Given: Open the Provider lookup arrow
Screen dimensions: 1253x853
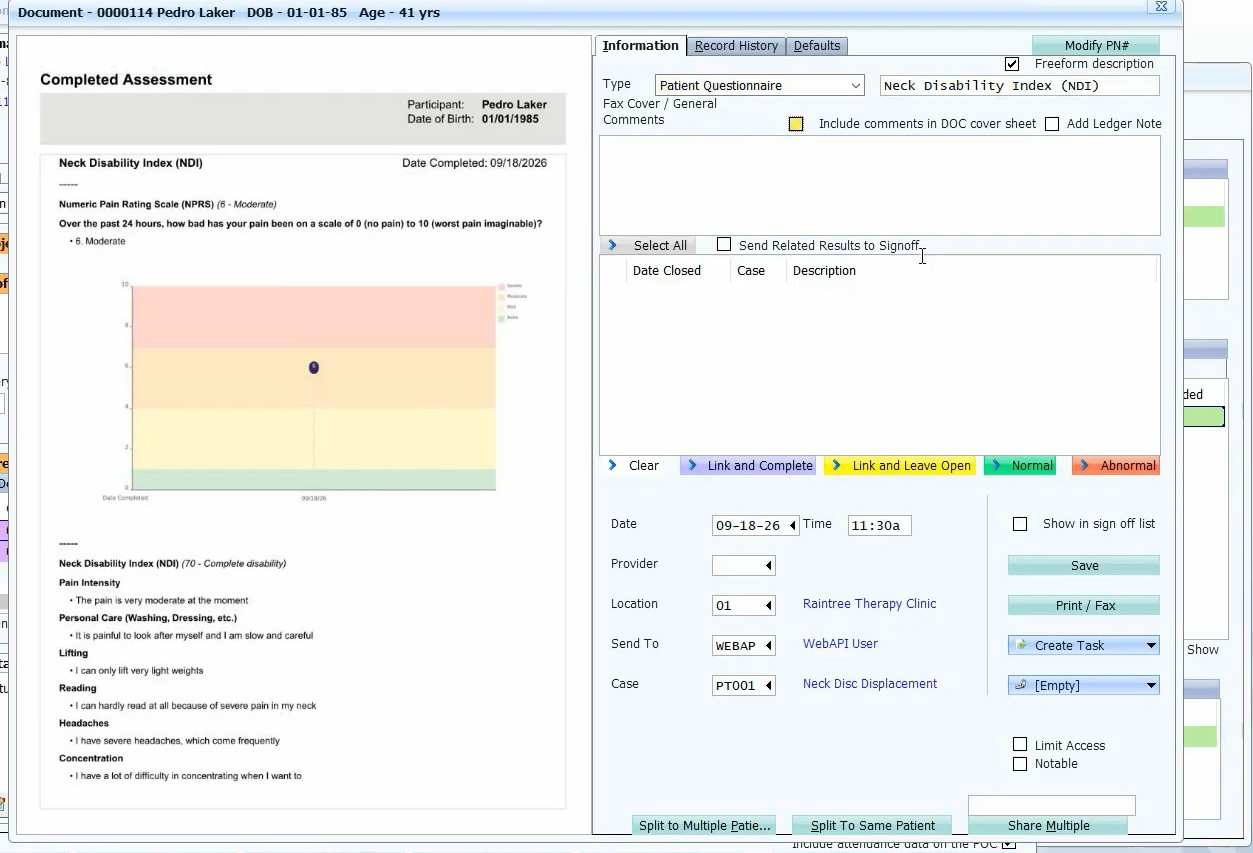Looking at the screenshot, I should pos(768,566).
